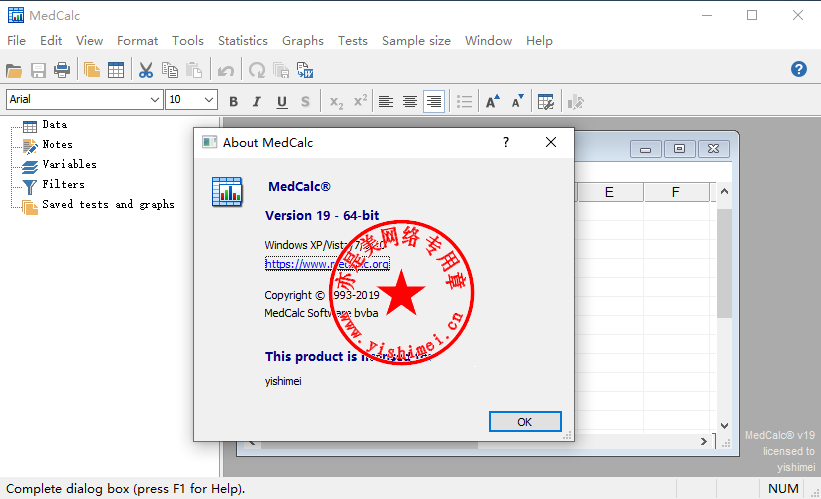
Task: Click the NUM status bar indicator
Action: coord(783,489)
